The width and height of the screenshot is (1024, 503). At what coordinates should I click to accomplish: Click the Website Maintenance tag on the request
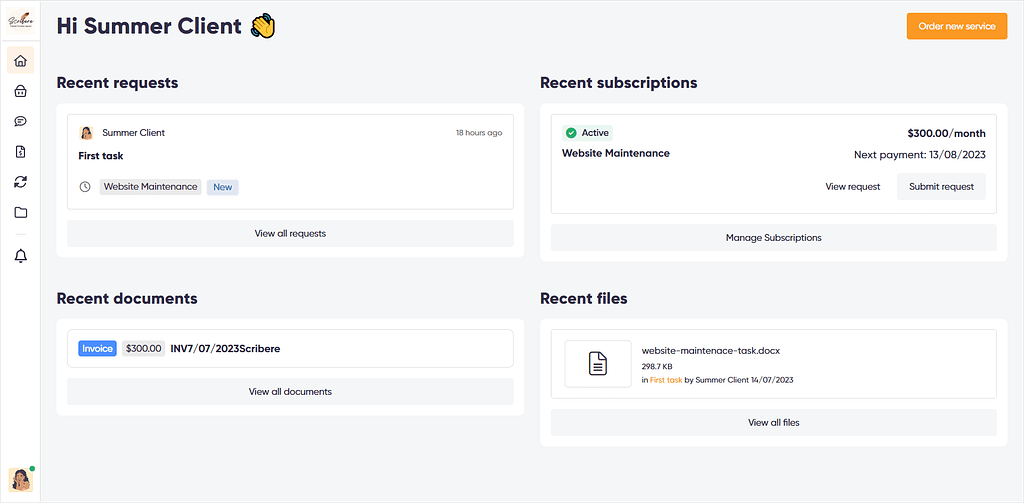(150, 187)
